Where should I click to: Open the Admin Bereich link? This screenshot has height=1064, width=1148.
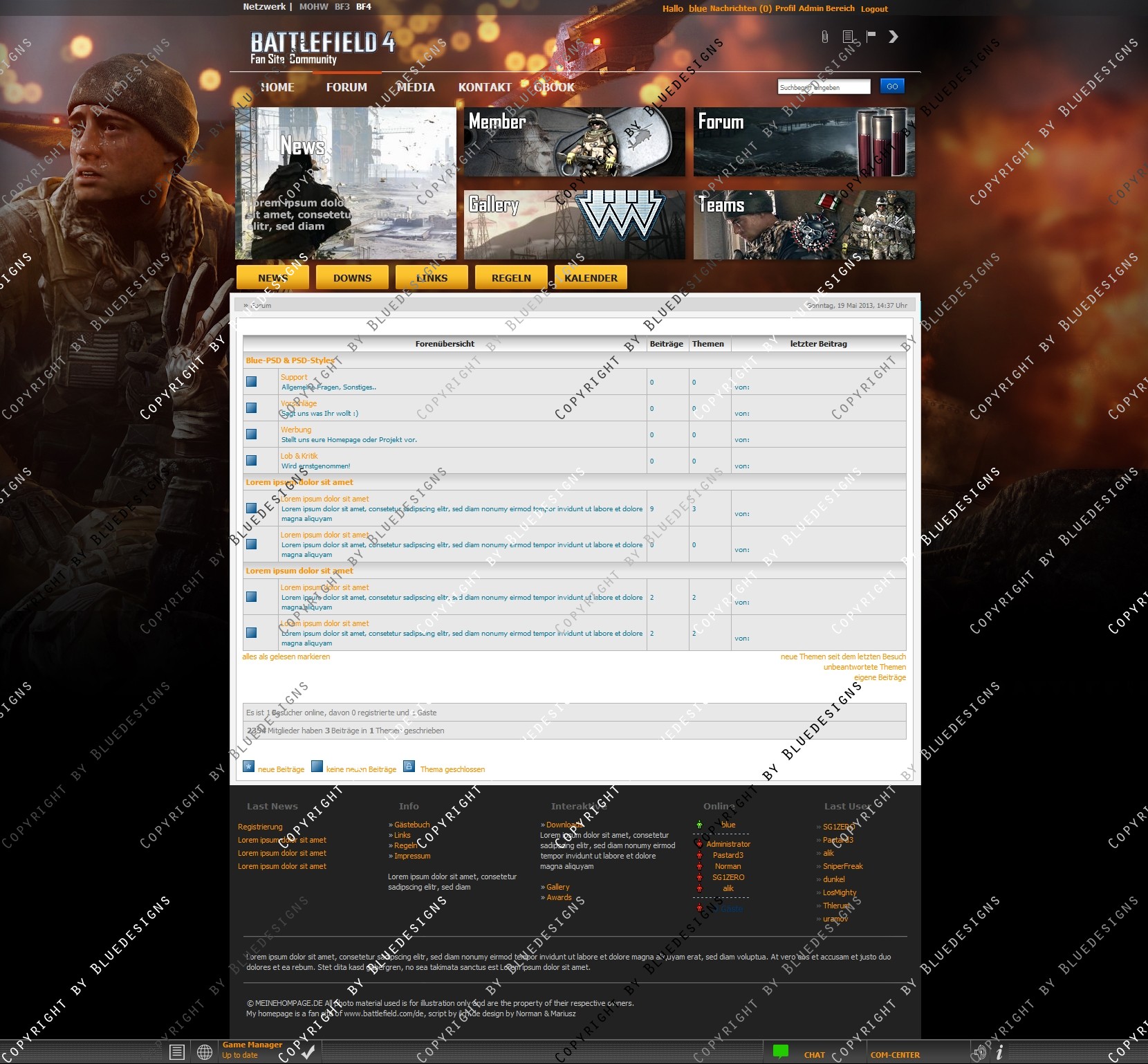click(x=826, y=8)
